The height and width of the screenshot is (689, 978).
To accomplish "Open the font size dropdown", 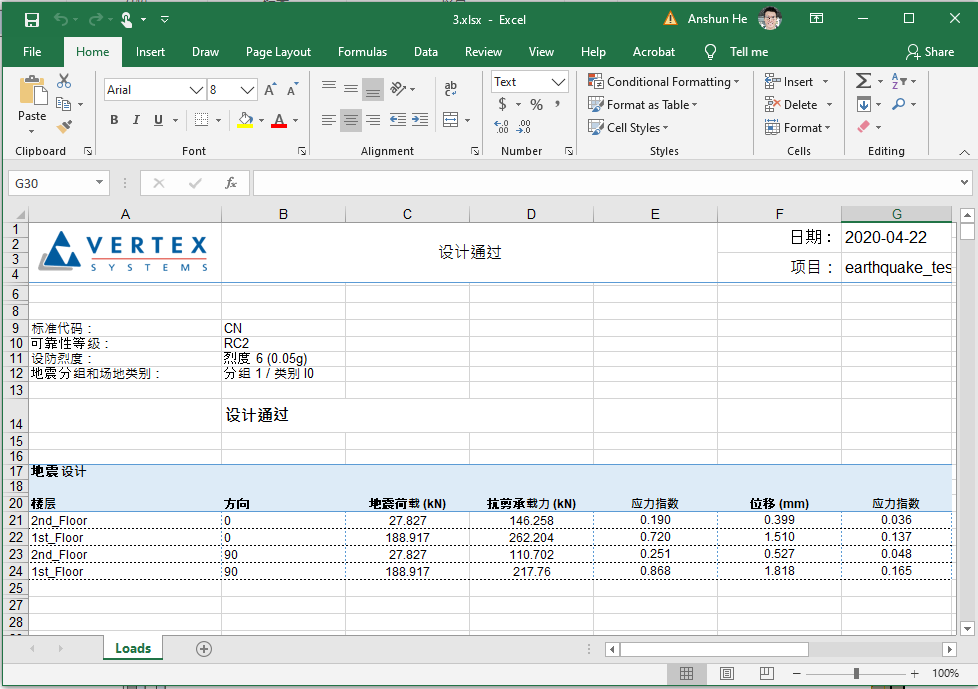I will click(x=248, y=90).
